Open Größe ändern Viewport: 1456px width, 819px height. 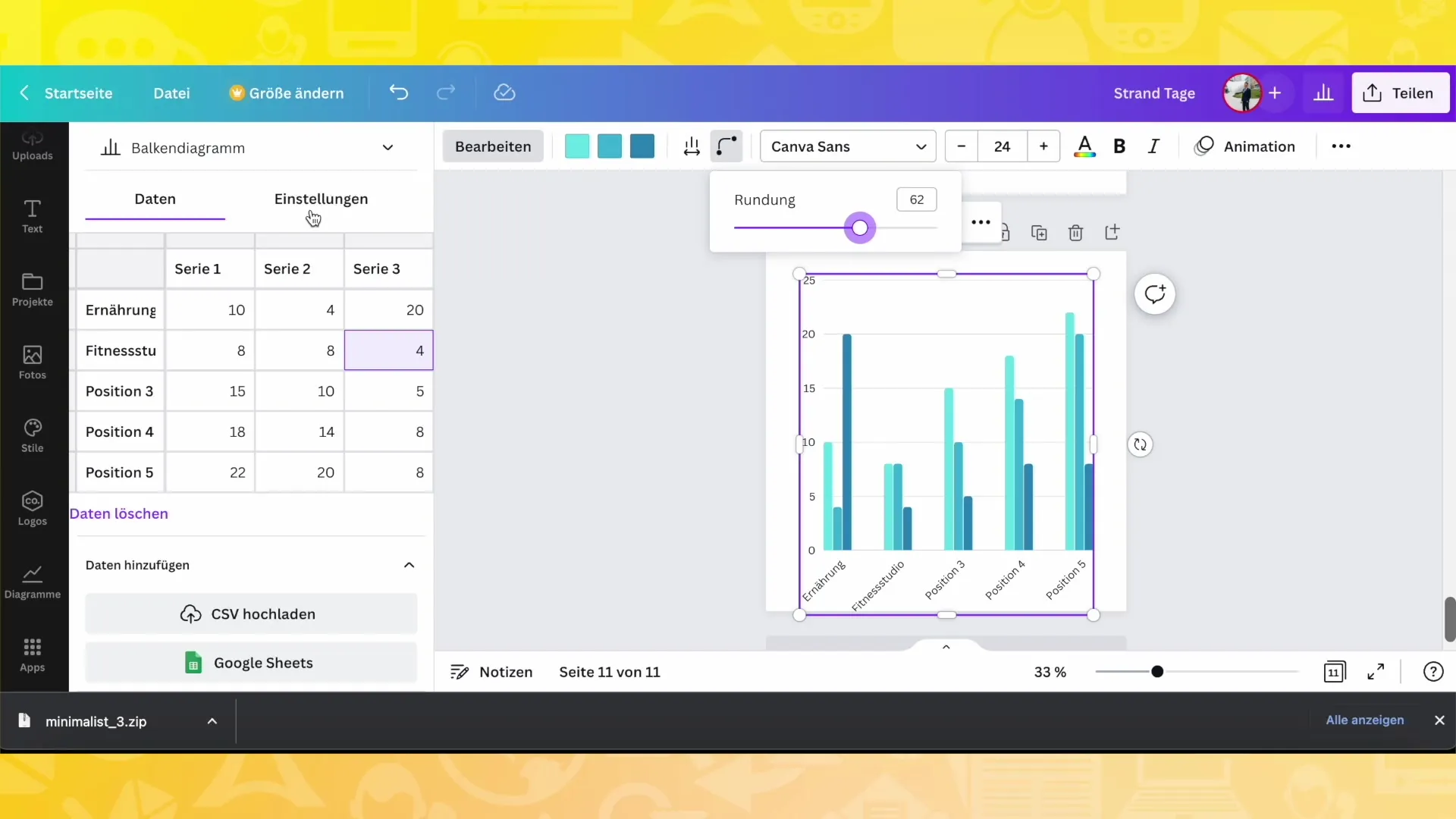[287, 93]
